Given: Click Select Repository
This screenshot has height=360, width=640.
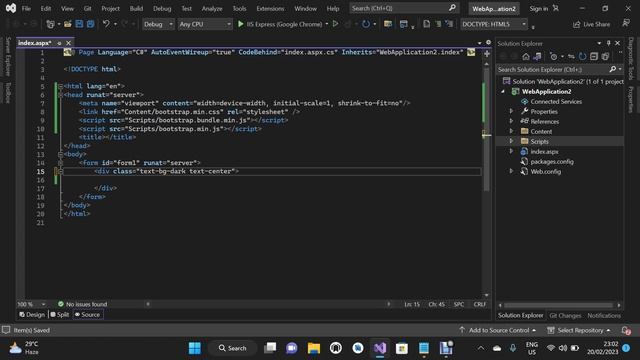Looking at the screenshot, I should pos(579,330).
